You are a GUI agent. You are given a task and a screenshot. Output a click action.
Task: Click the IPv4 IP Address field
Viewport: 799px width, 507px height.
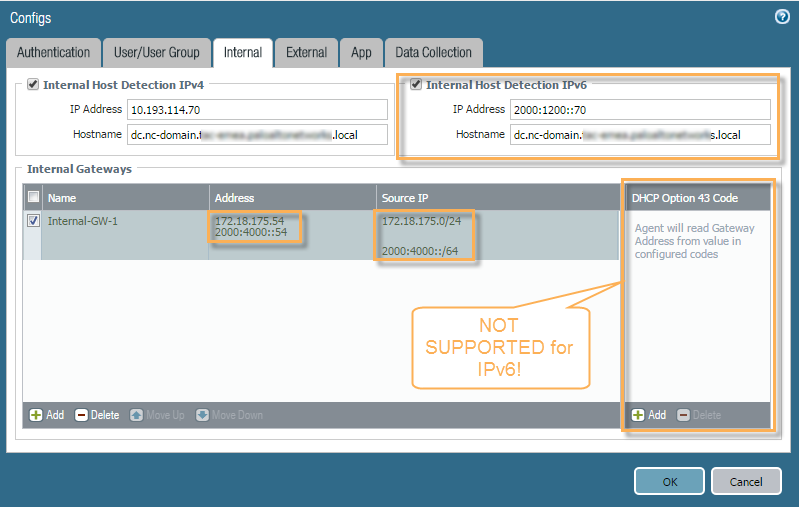[x=256, y=109]
